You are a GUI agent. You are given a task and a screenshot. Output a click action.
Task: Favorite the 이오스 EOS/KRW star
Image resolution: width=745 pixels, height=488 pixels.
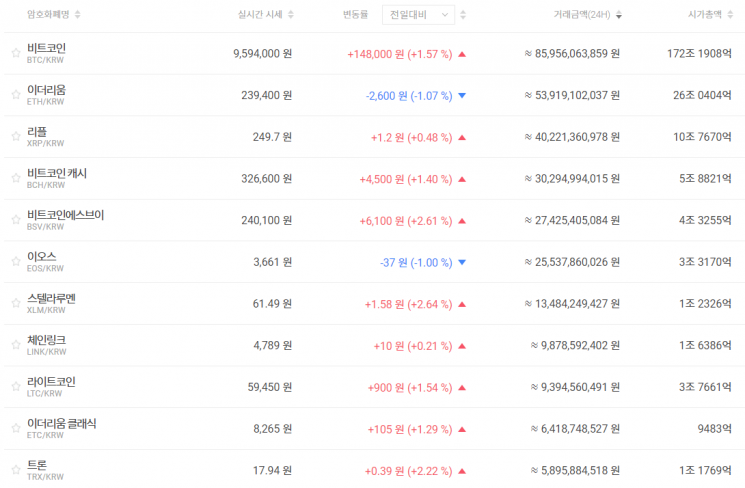tap(16, 261)
